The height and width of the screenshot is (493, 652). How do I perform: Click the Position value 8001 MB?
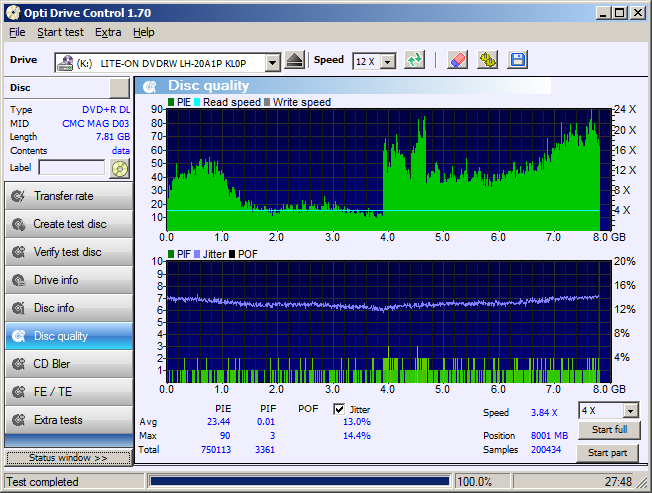[549, 436]
